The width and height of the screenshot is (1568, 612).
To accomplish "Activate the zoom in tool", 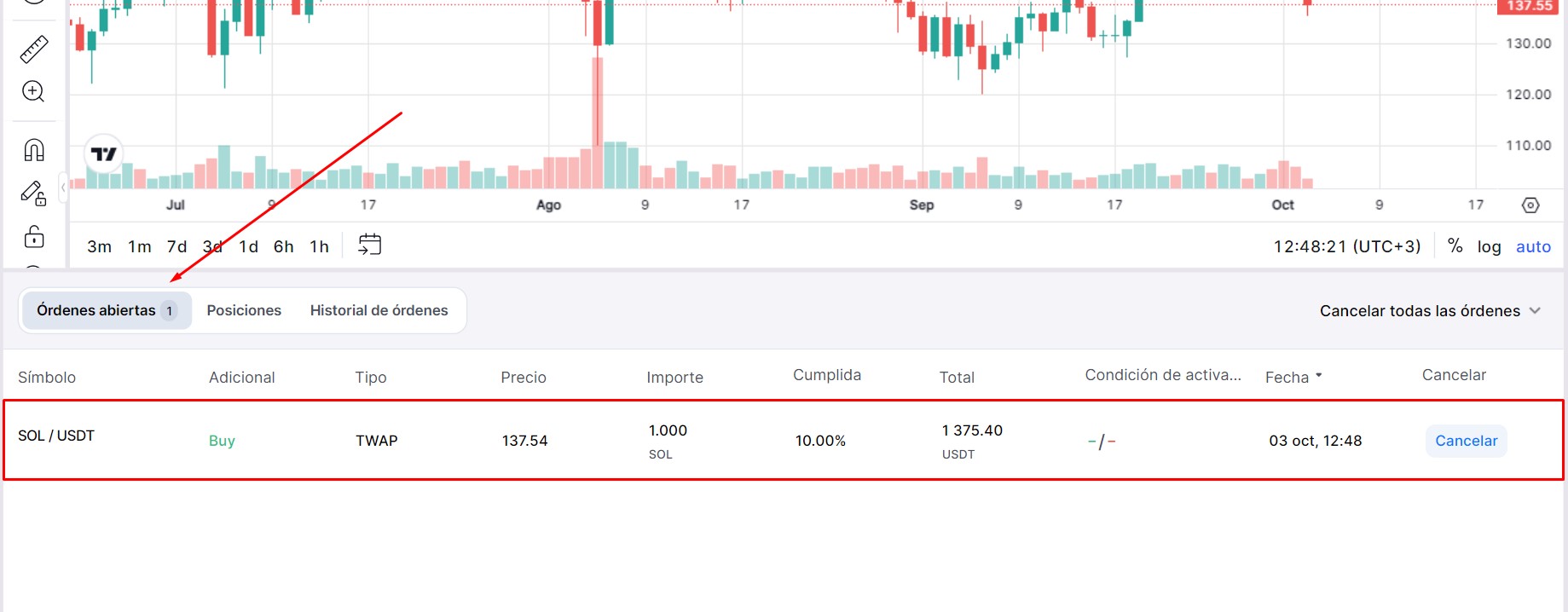I will point(33,92).
